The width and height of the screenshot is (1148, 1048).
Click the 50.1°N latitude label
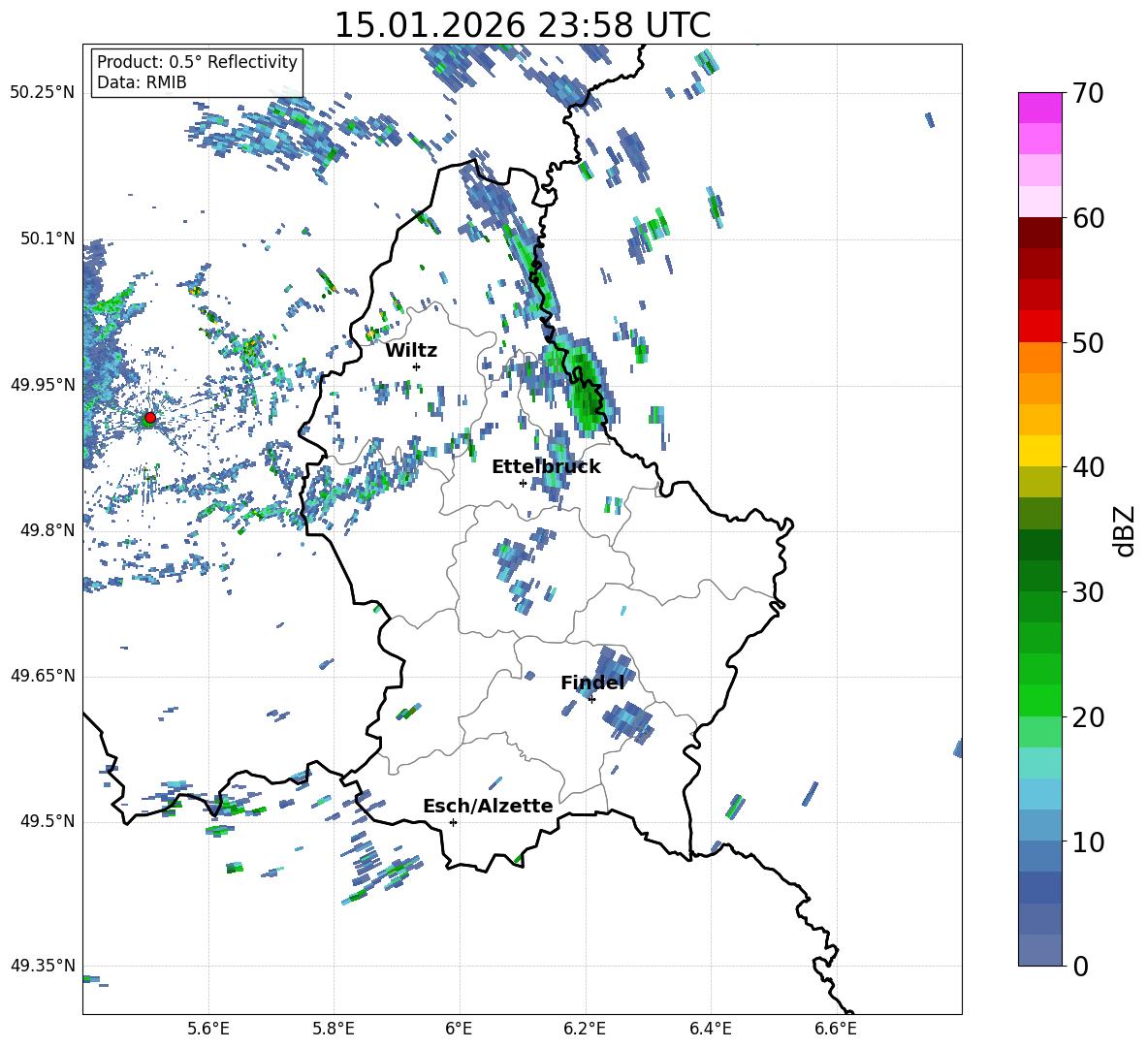pyautogui.click(x=48, y=238)
